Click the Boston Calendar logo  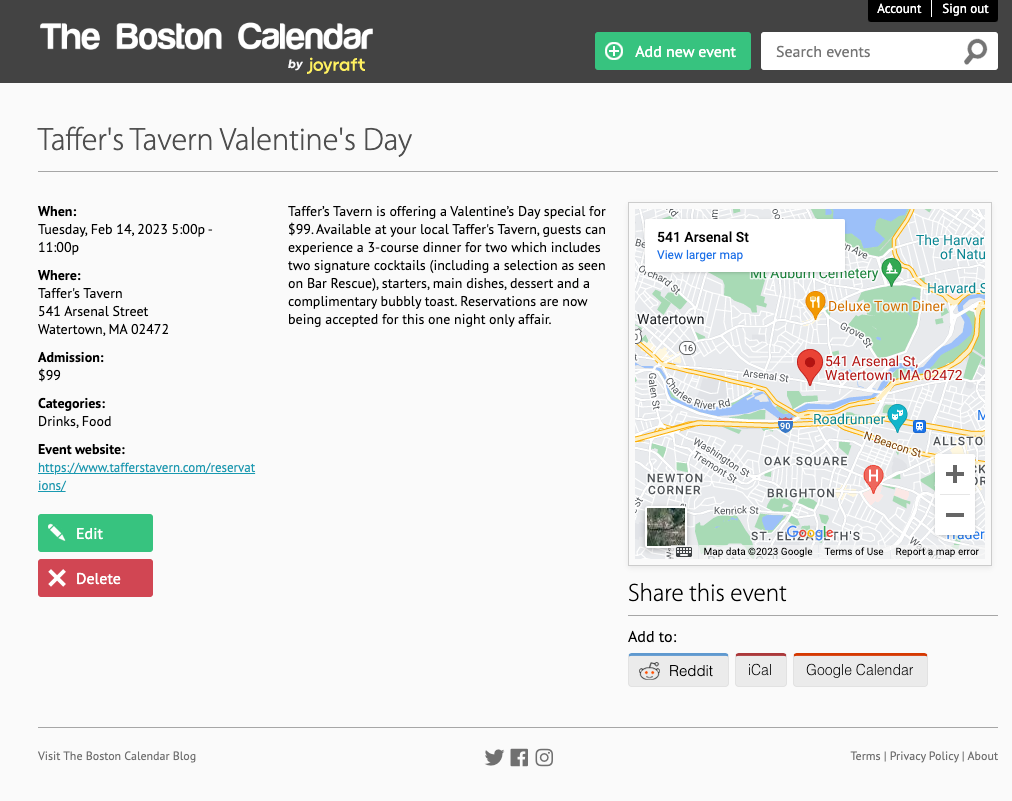(207, 37)
